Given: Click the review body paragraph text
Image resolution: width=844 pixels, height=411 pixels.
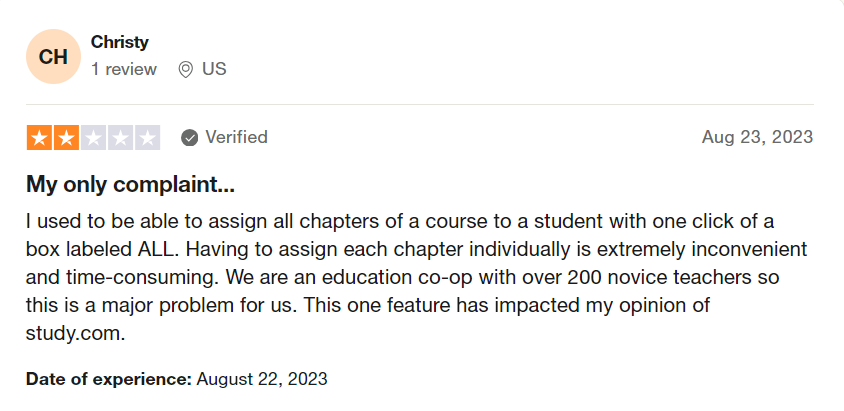Looking at the screenshot, I should pos(417,278).
